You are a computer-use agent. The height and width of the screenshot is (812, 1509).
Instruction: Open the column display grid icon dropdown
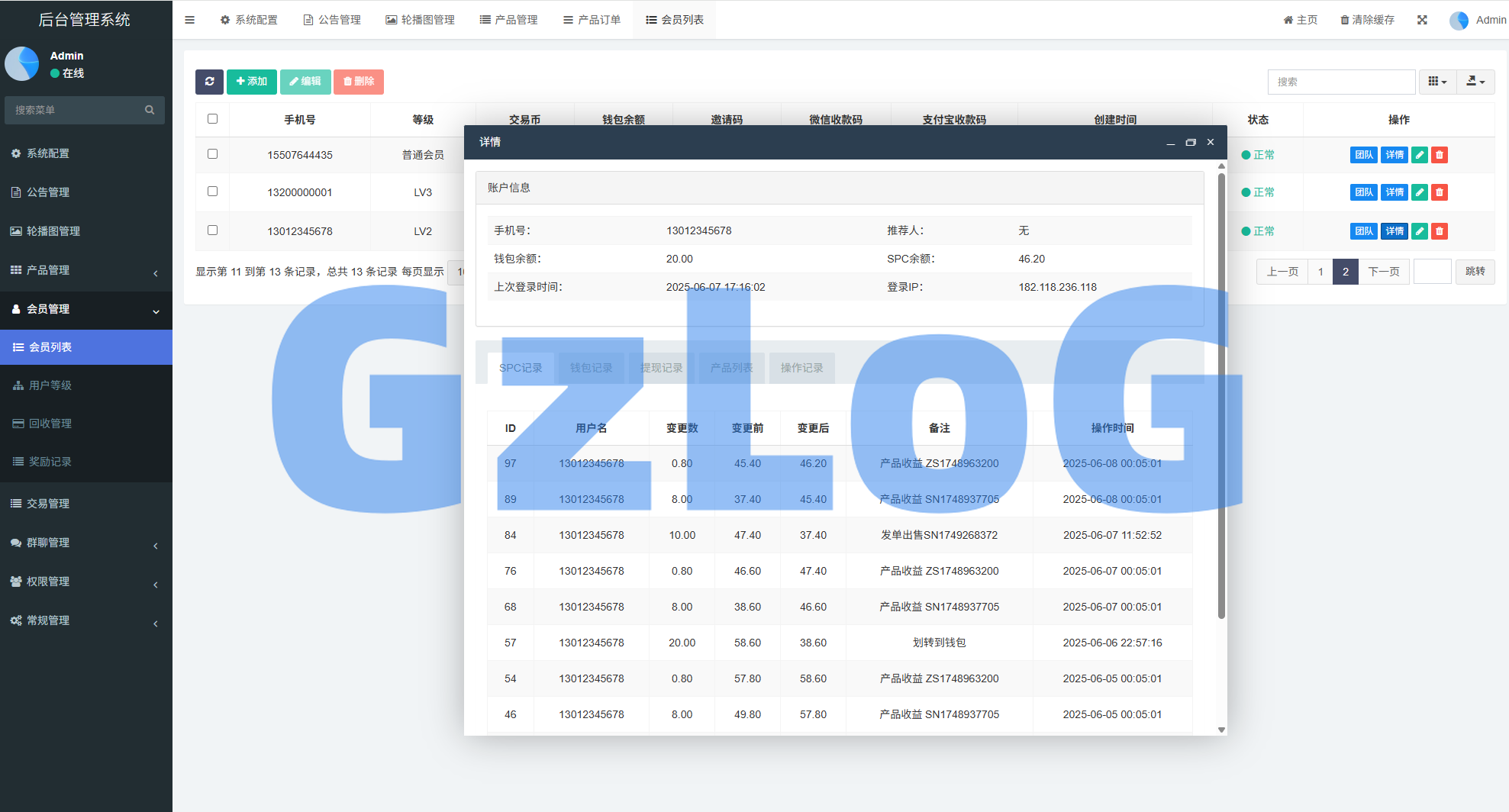(x=1437, y=82)
